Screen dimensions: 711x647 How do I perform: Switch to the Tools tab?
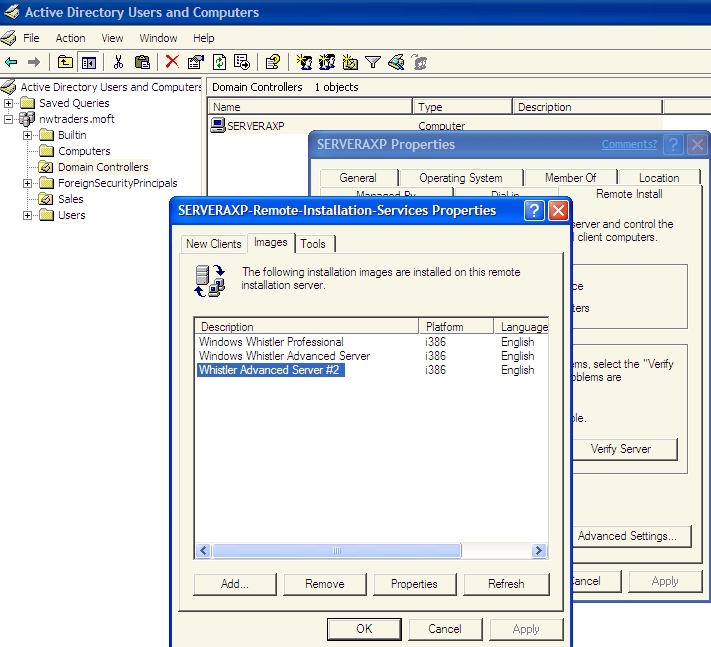pyautogui.click(x=313, y=244)
